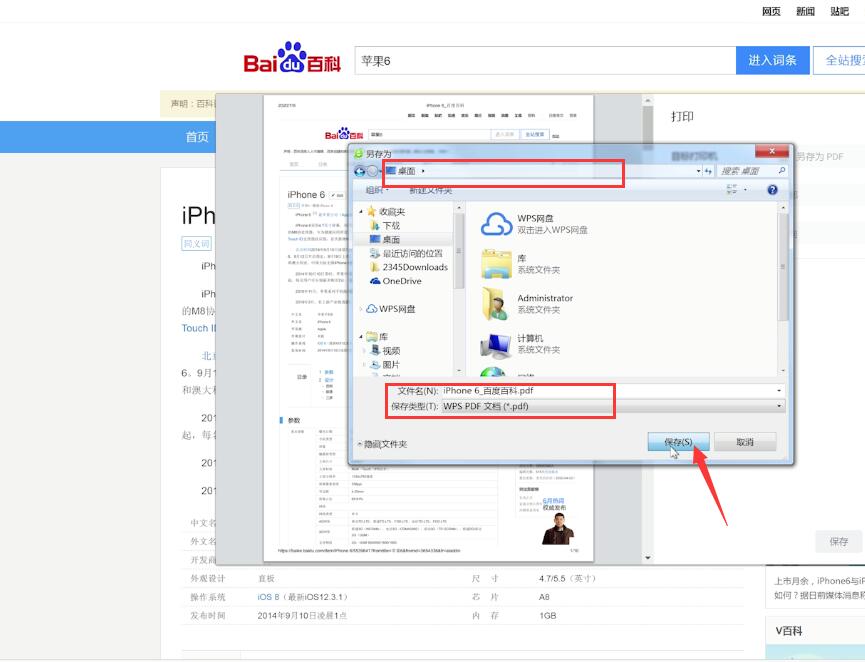865x662 pixels.
Task: Open the 贴吧 link at top
Action: (840, 11)
